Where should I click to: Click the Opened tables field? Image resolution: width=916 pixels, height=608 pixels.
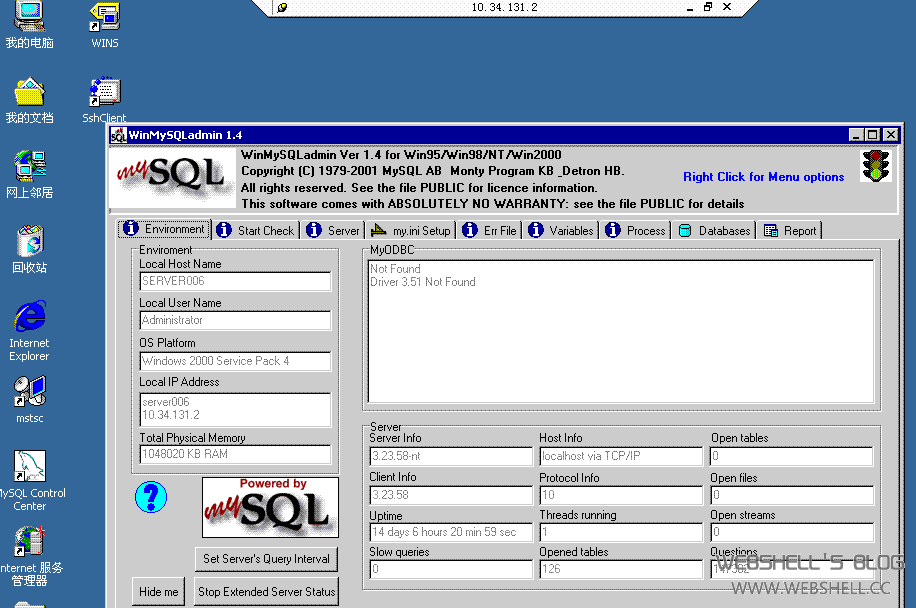coord(621,569)
